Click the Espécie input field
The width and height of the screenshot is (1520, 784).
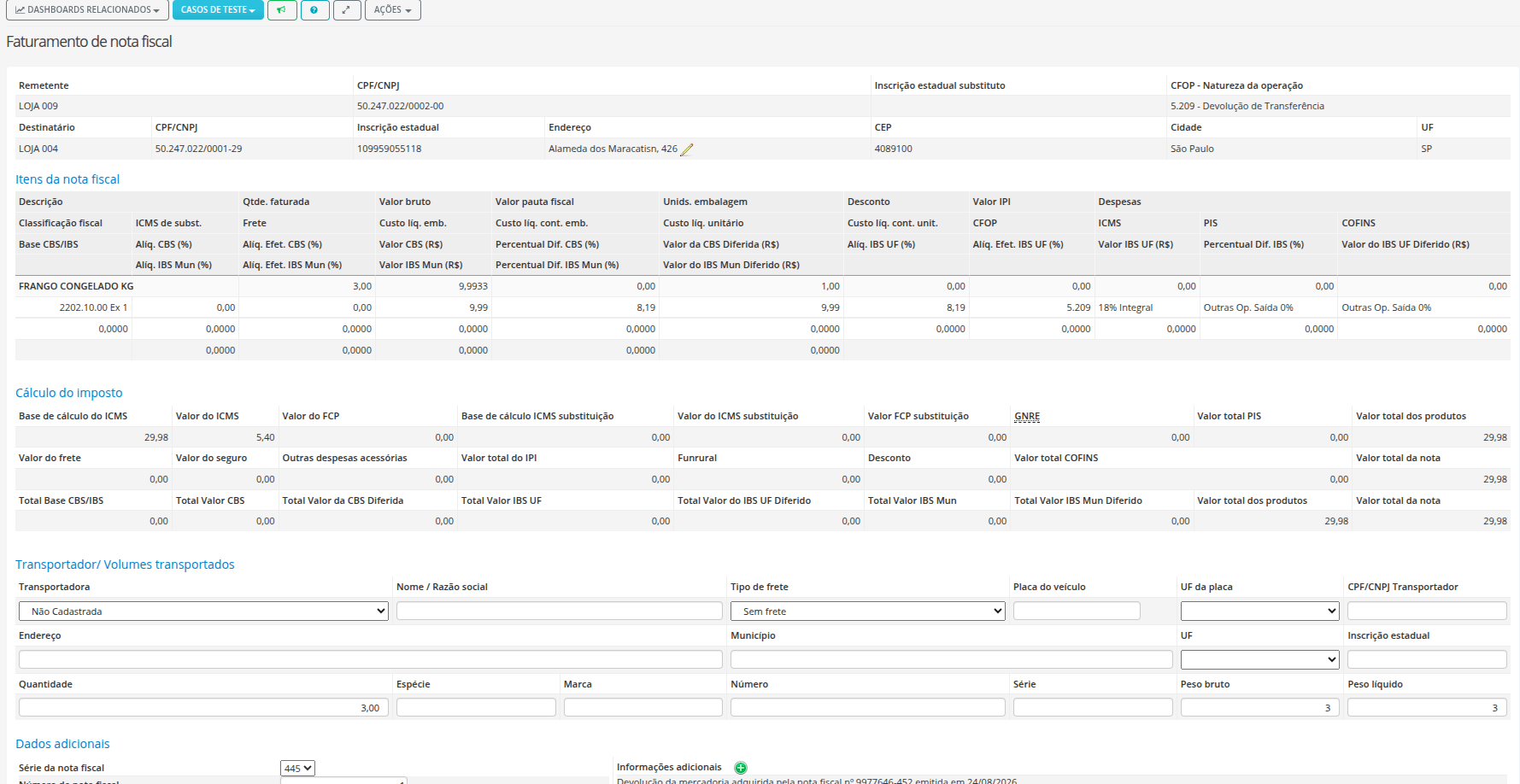[x=476, y=708]
